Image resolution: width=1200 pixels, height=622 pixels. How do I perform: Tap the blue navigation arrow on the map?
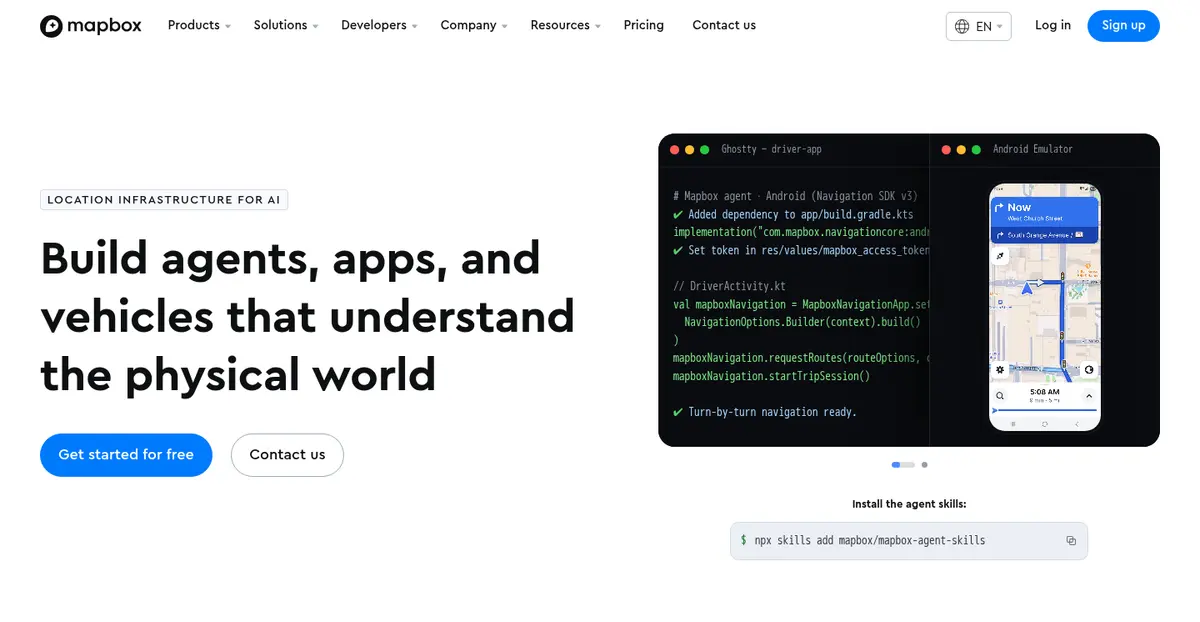[x=1025, y=288]
